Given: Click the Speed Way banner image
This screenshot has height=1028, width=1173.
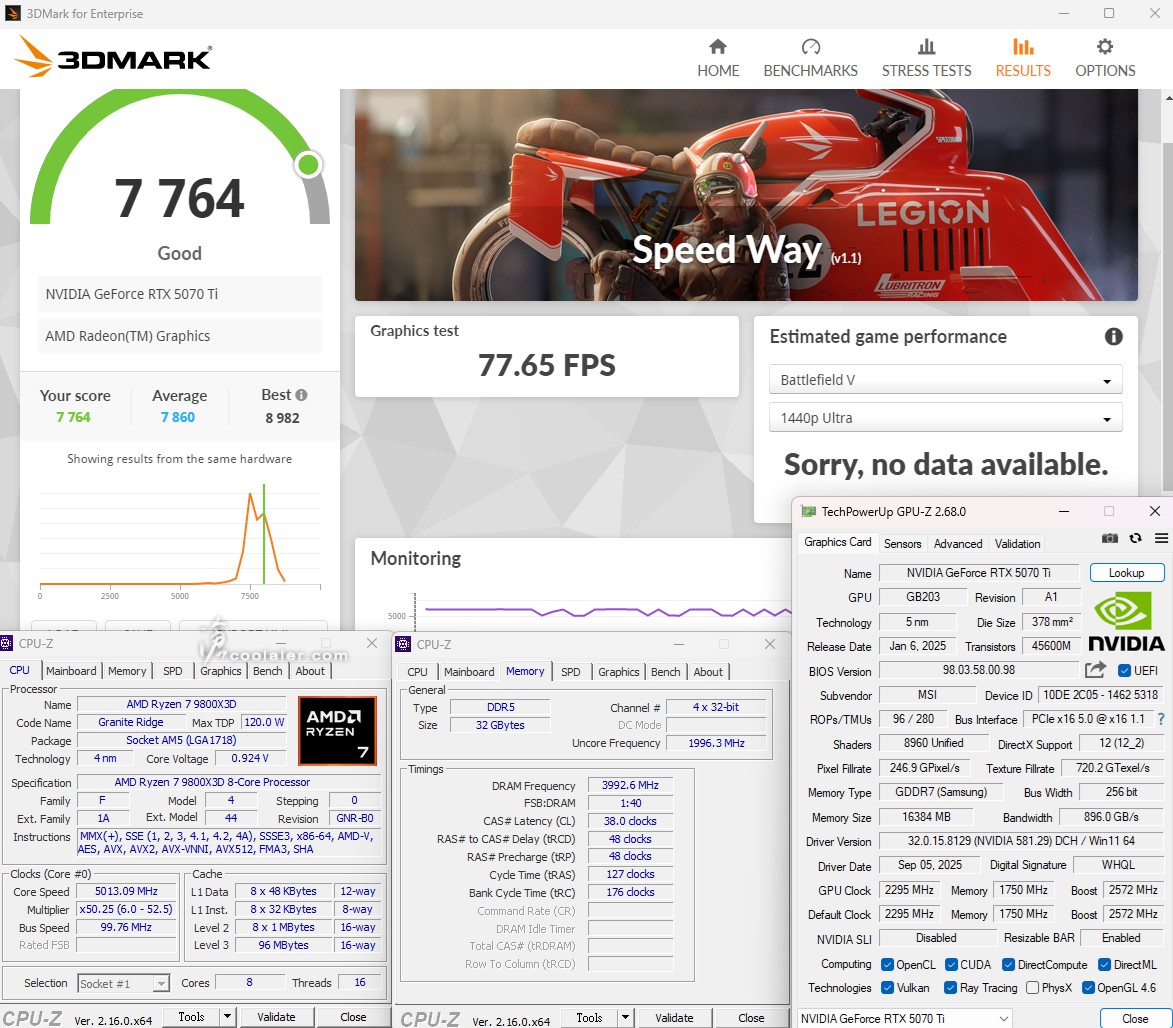Looking at the screenshot, I should pos(746,195).
